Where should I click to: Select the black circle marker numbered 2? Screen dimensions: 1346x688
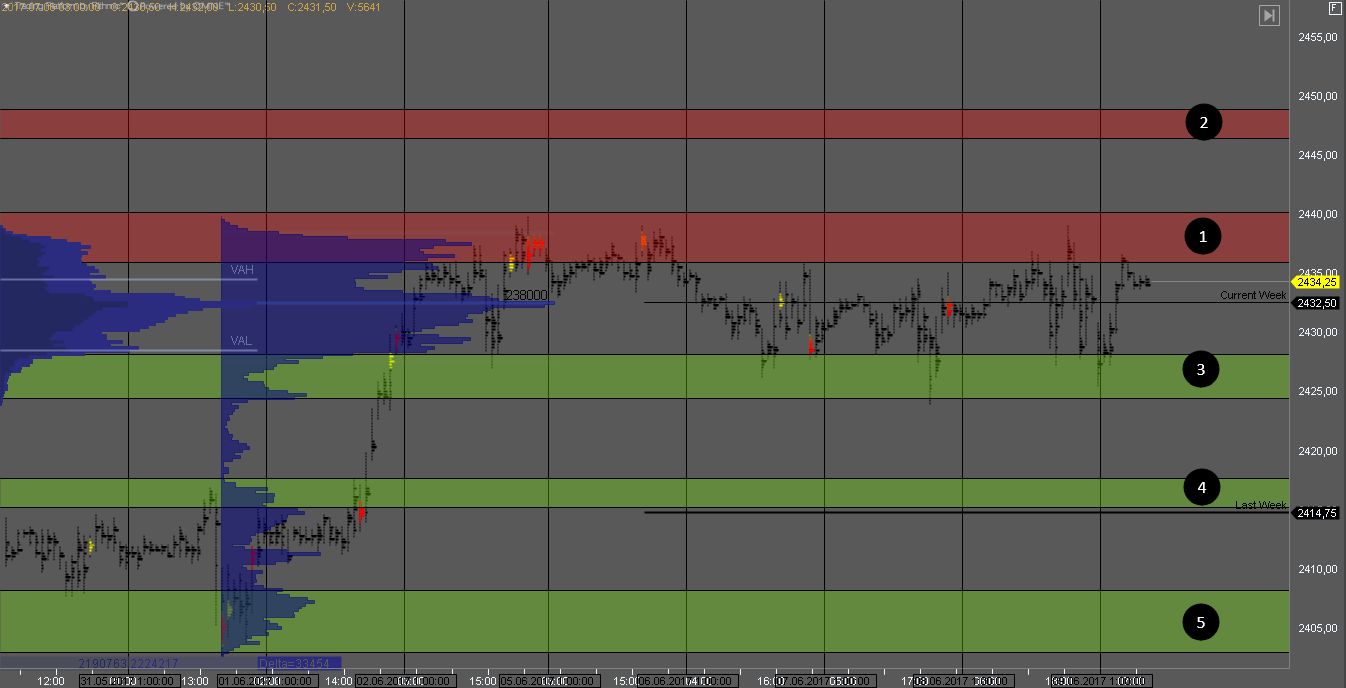(1203, 123)
